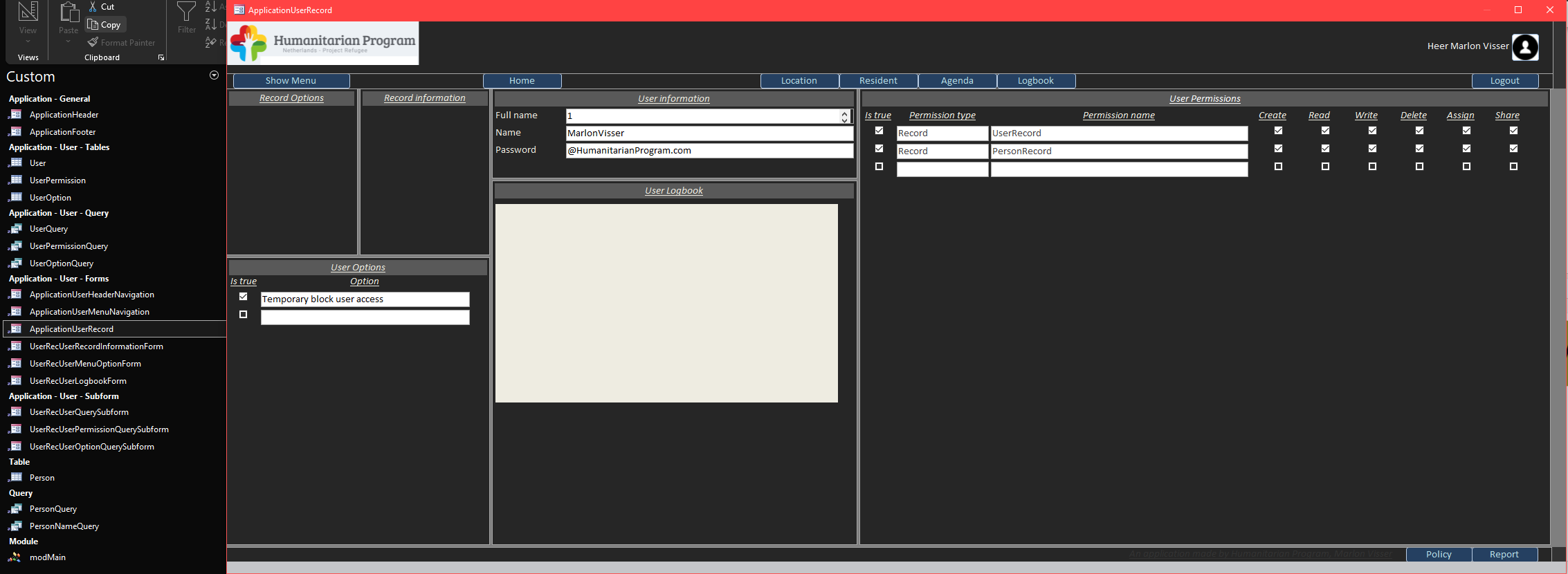
Task: Click the user avatar icon beside Marlon Visser
Action: coord(1525,47)
